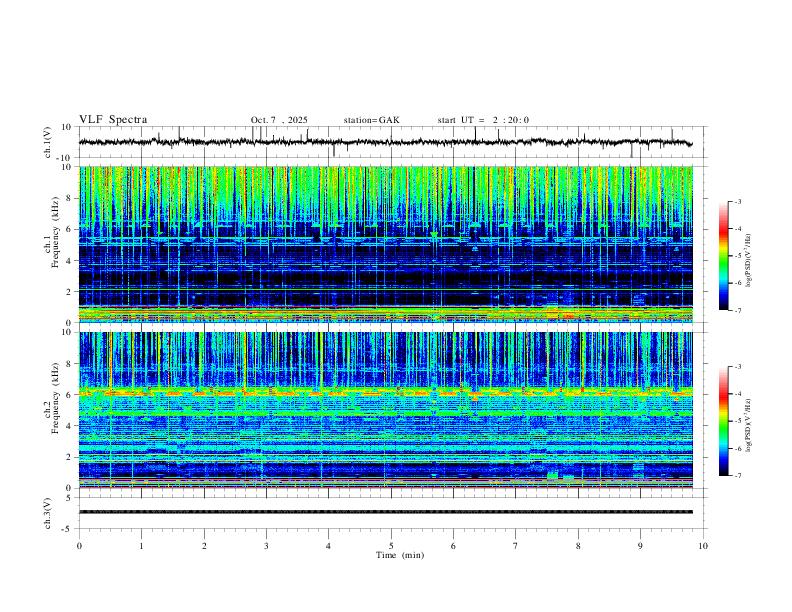Click the '8' kHz tick on ch.2 spectrogram
Viewport: 792px width, 612px height.
(x=70, y=364)
